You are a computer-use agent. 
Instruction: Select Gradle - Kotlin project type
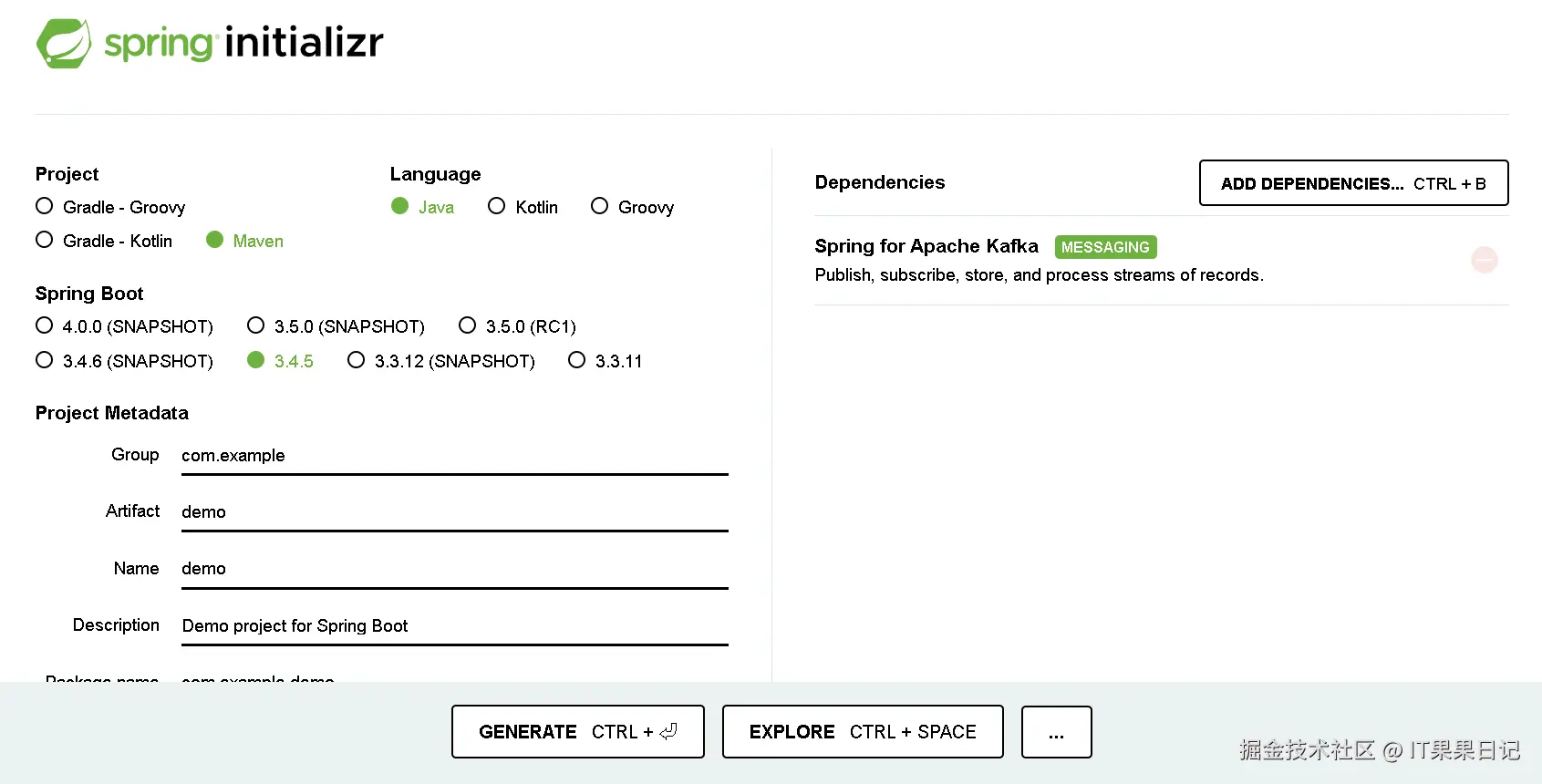pos(45,240)
